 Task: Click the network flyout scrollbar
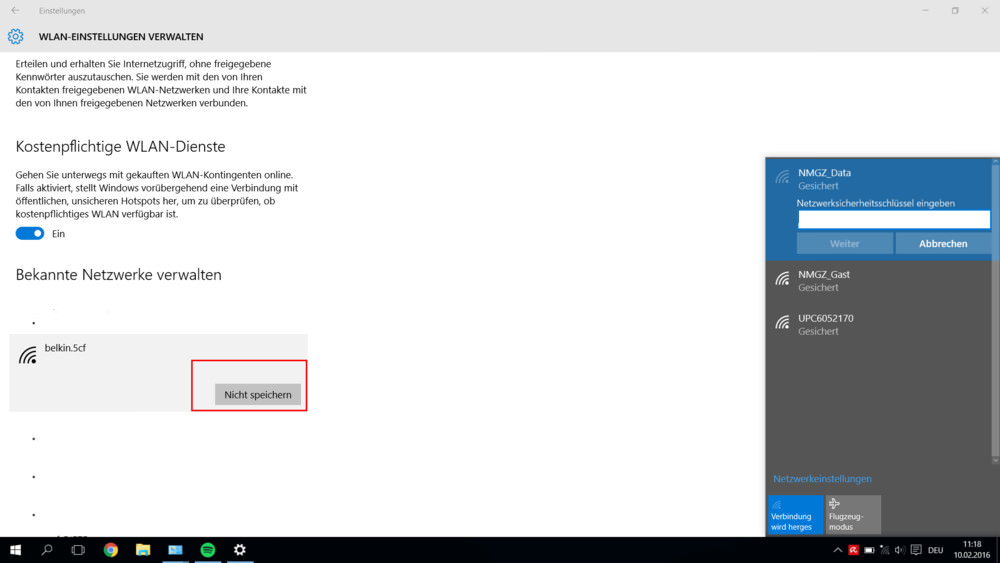pos(995,311)
